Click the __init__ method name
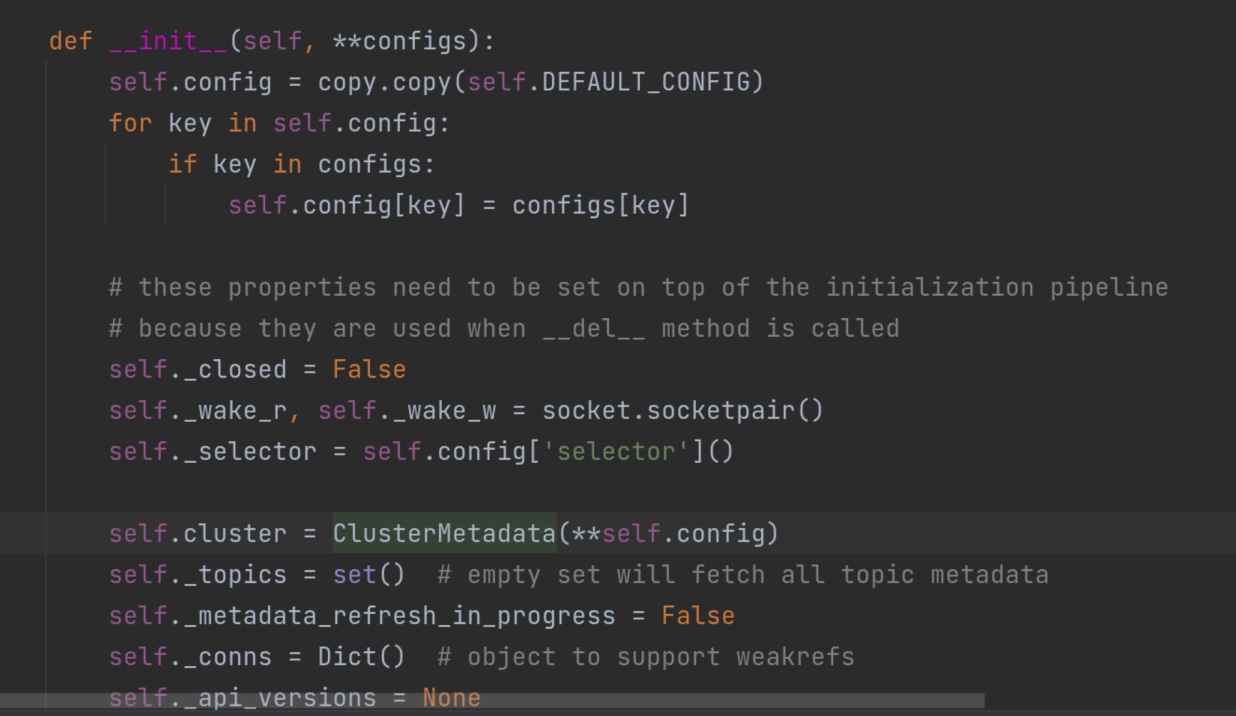1236x716 pixels. 168,41
